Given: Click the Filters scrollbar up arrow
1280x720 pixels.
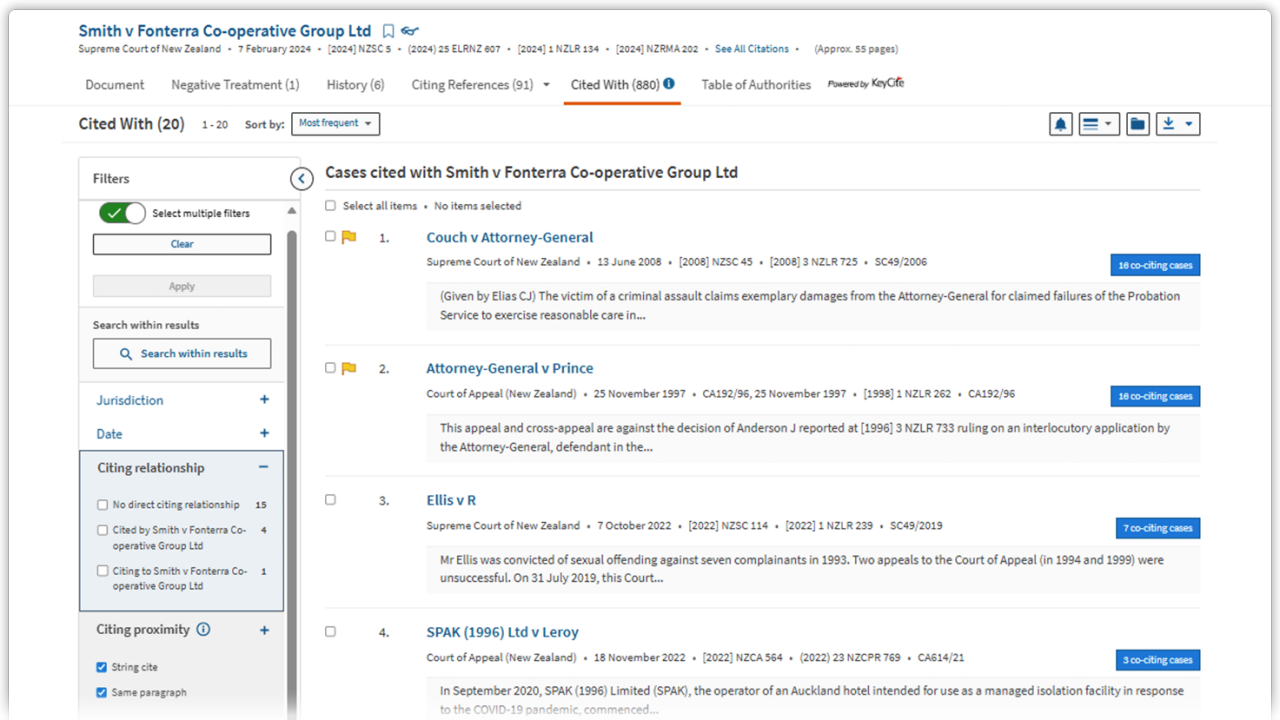Looking at the screenshot, I should (x=292, y=211).
